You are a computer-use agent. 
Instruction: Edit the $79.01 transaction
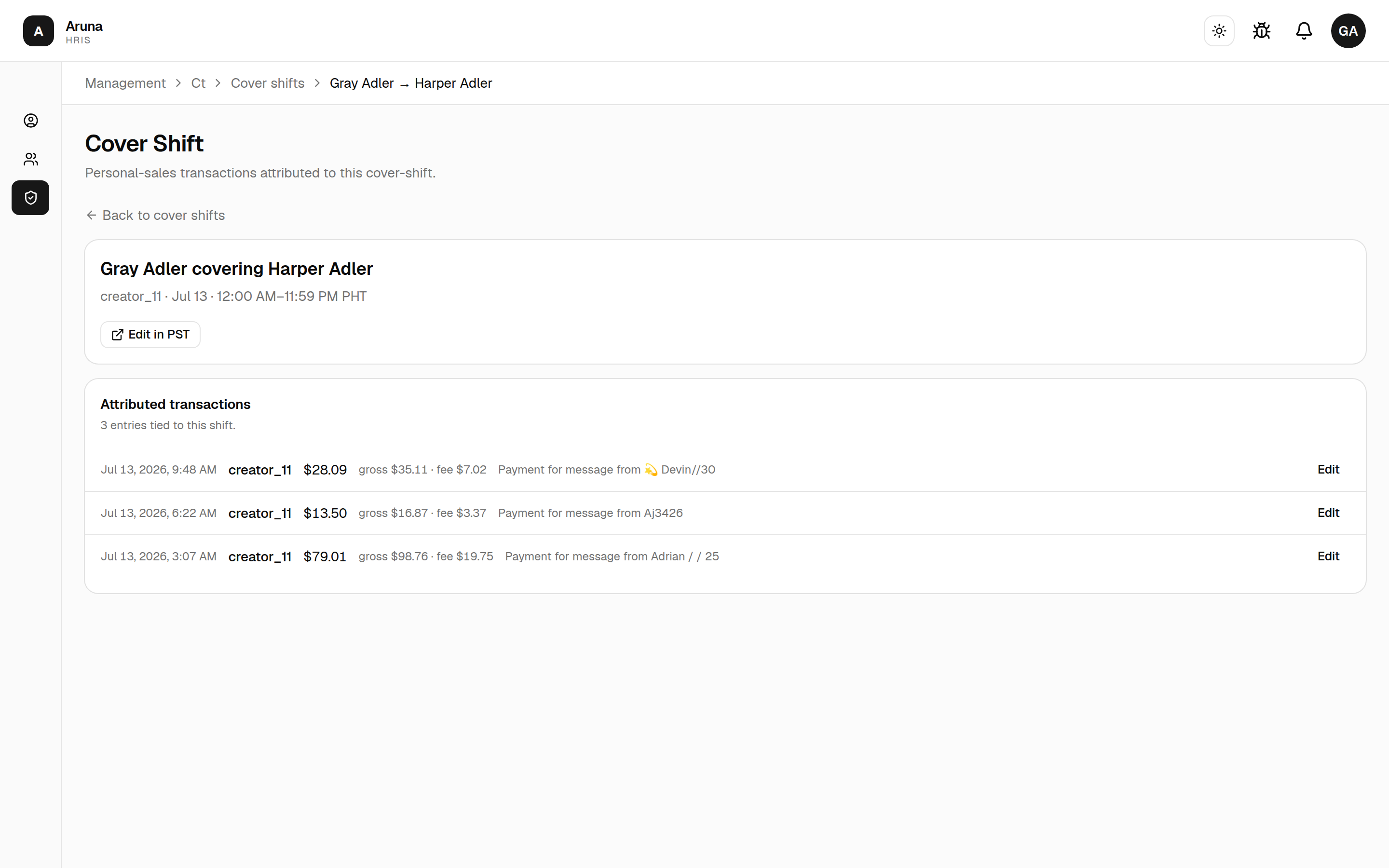point(1328,556)
